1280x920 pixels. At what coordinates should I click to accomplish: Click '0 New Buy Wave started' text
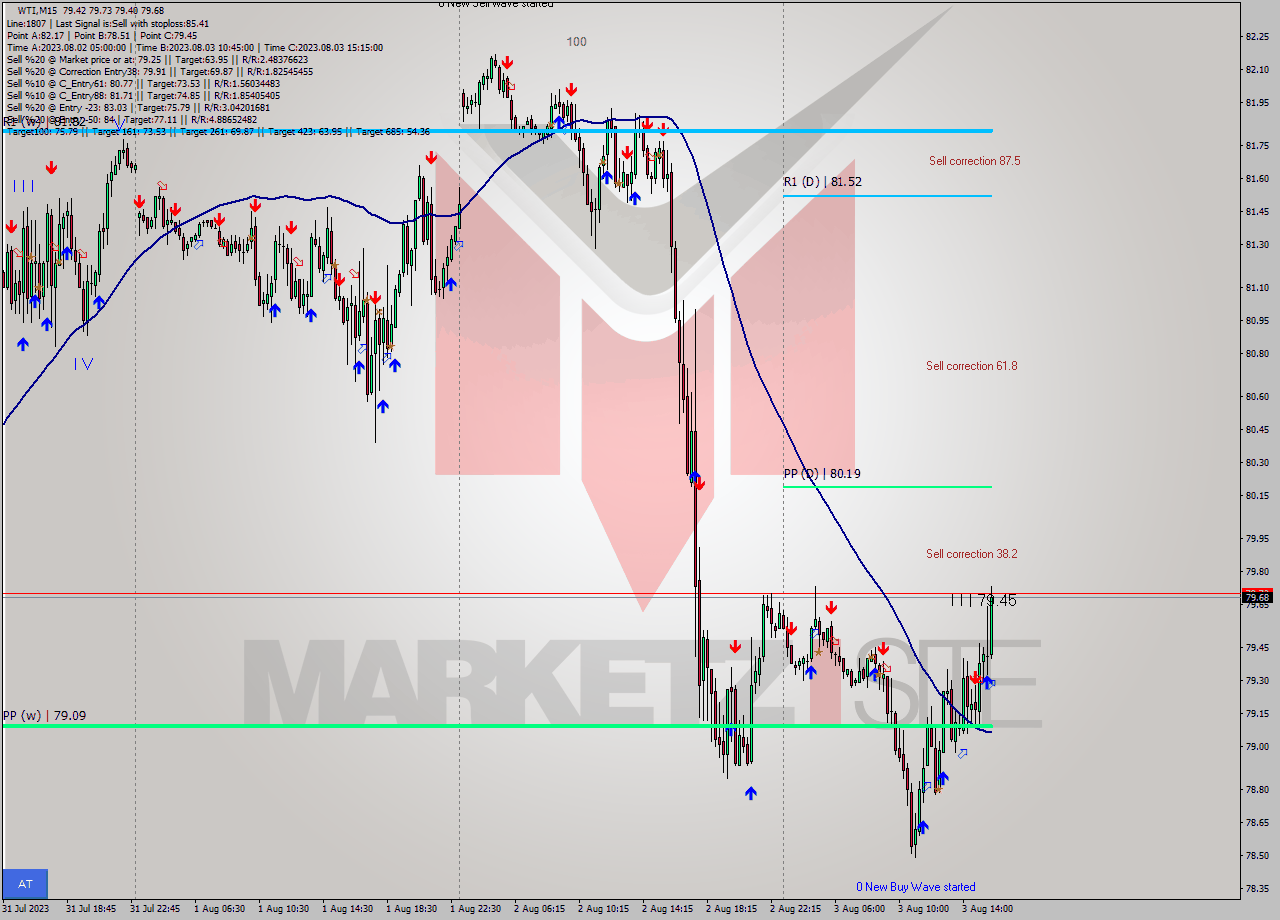[x=916, y=887]
